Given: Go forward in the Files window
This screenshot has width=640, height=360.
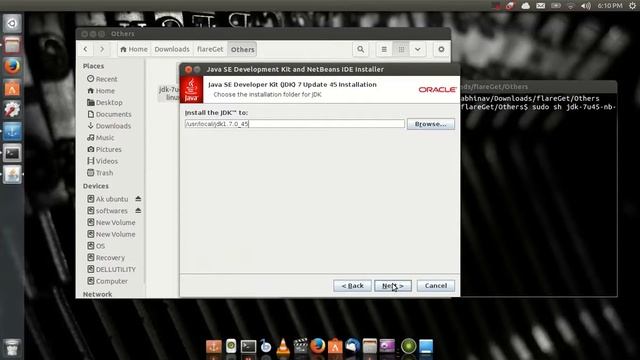Looking at the screenshot, I should (x=102, y=49).
